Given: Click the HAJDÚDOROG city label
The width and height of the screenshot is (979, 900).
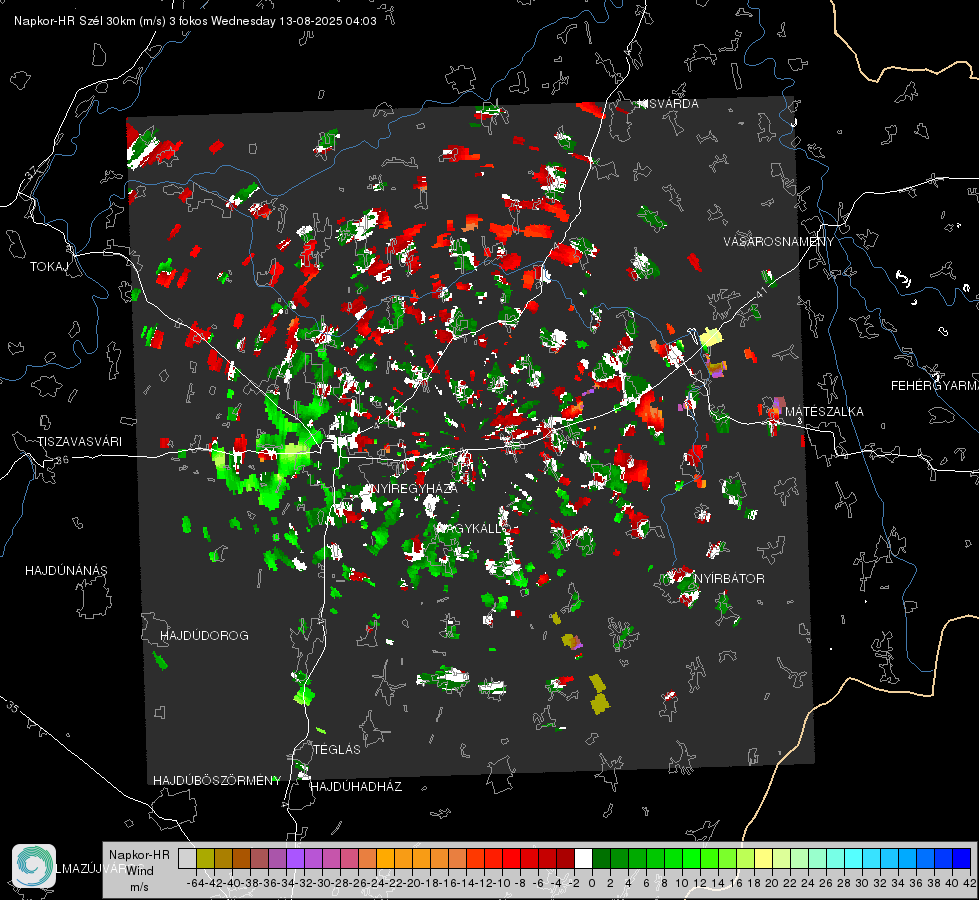Looking at the screenshot, I should (x=204, y=636).
